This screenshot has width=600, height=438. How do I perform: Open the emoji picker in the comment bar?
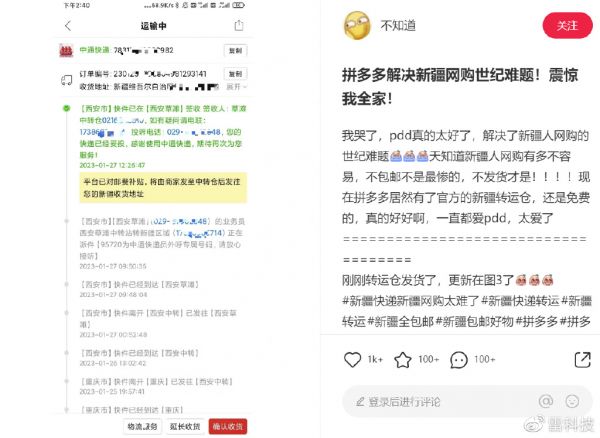[572, 401]
